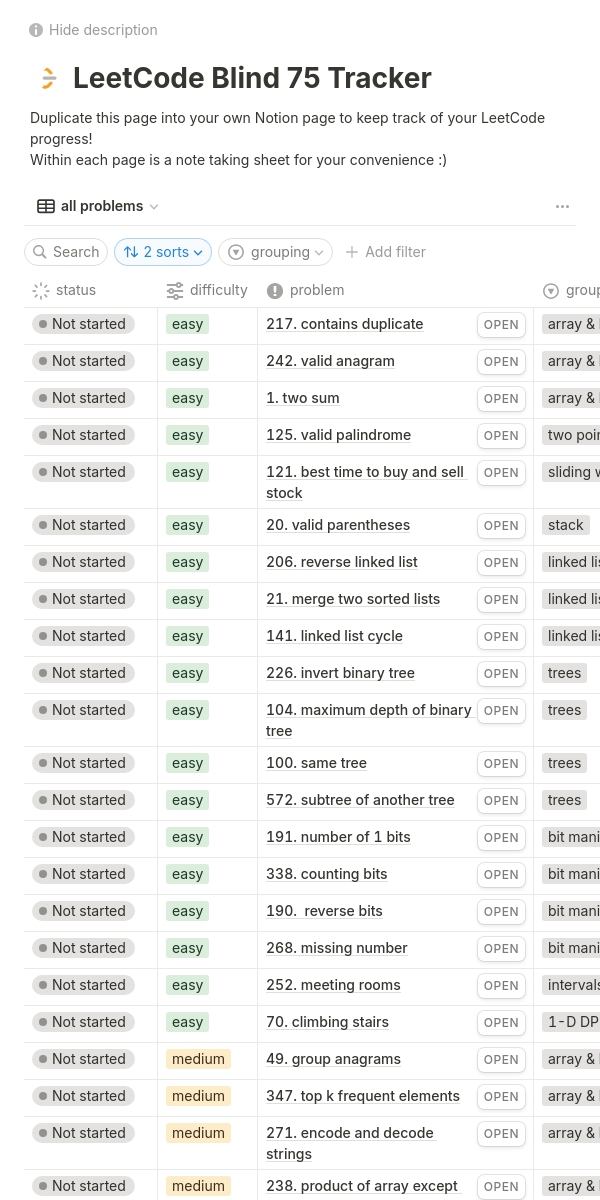Click Hide description at the top
Viewport: 600px width, 1200px height.
[103, 30]
